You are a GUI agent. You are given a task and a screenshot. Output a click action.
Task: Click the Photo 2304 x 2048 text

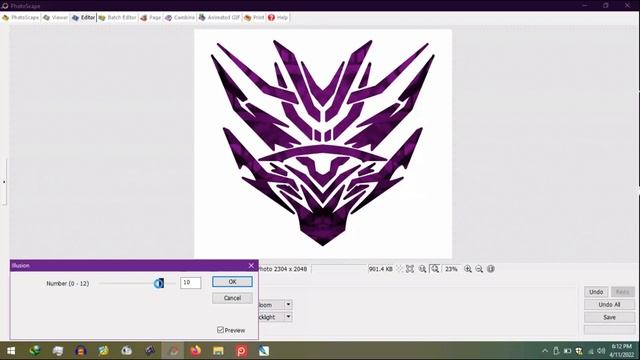[x=283, y=269]
